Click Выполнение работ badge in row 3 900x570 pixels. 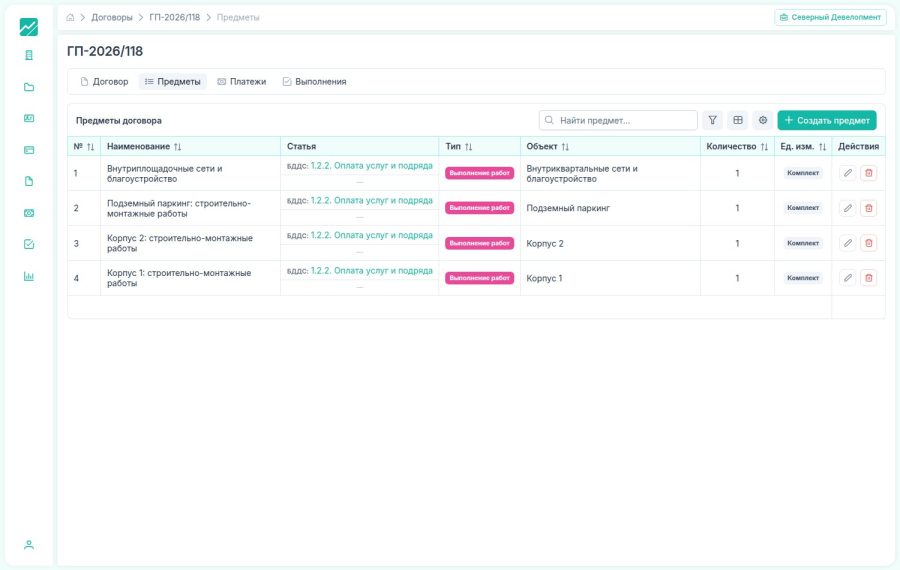(x=479, y=243)
